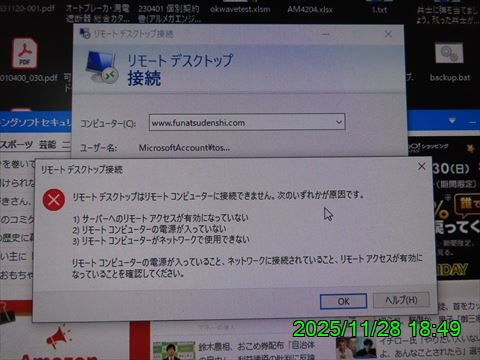This screenshot has width=480, height=360.
Task: Select AM4204.xlsx desktop file label
Action: click(310, 9)
